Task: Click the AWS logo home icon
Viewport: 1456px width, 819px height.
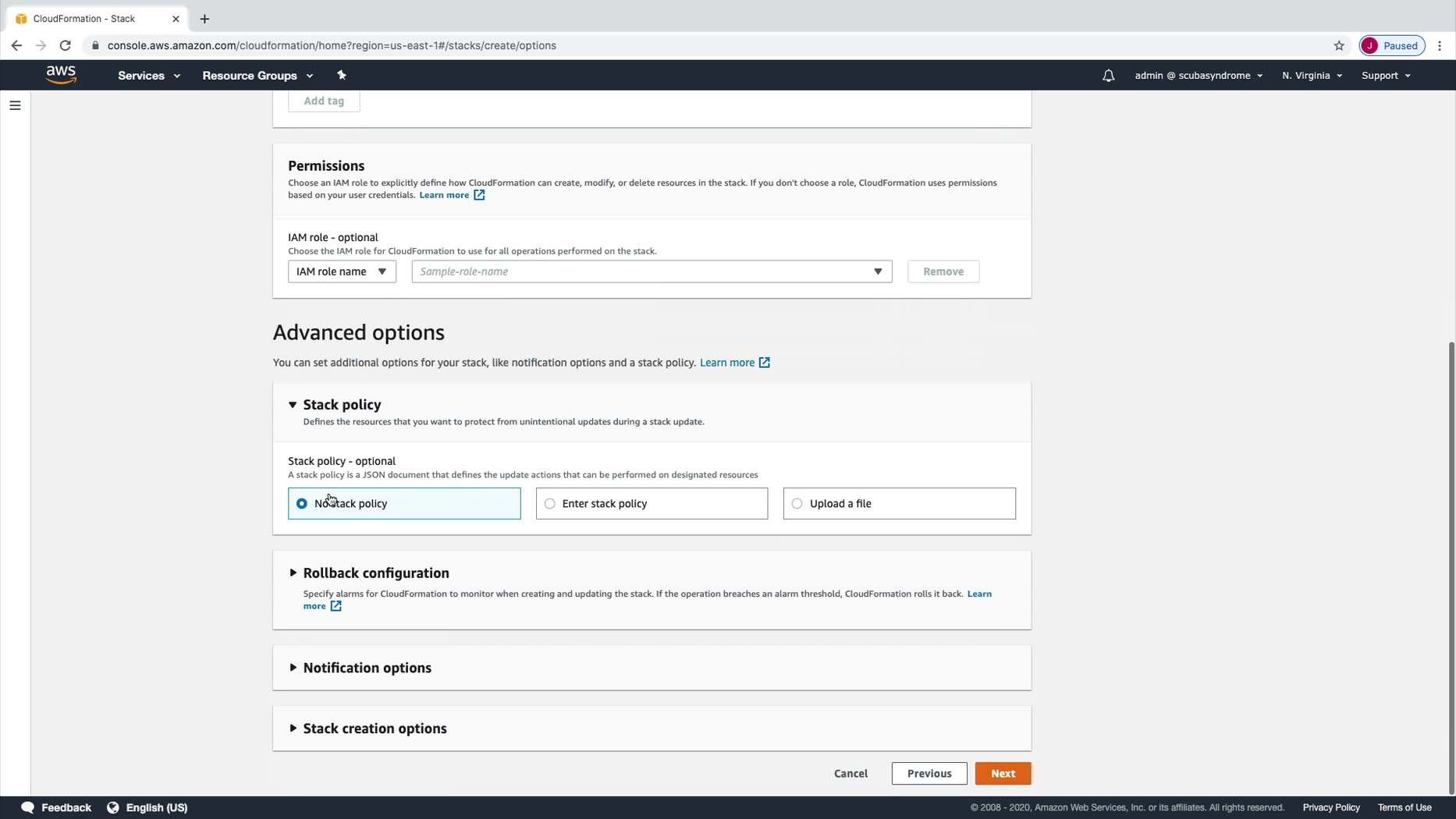Action: click(61, 75)
